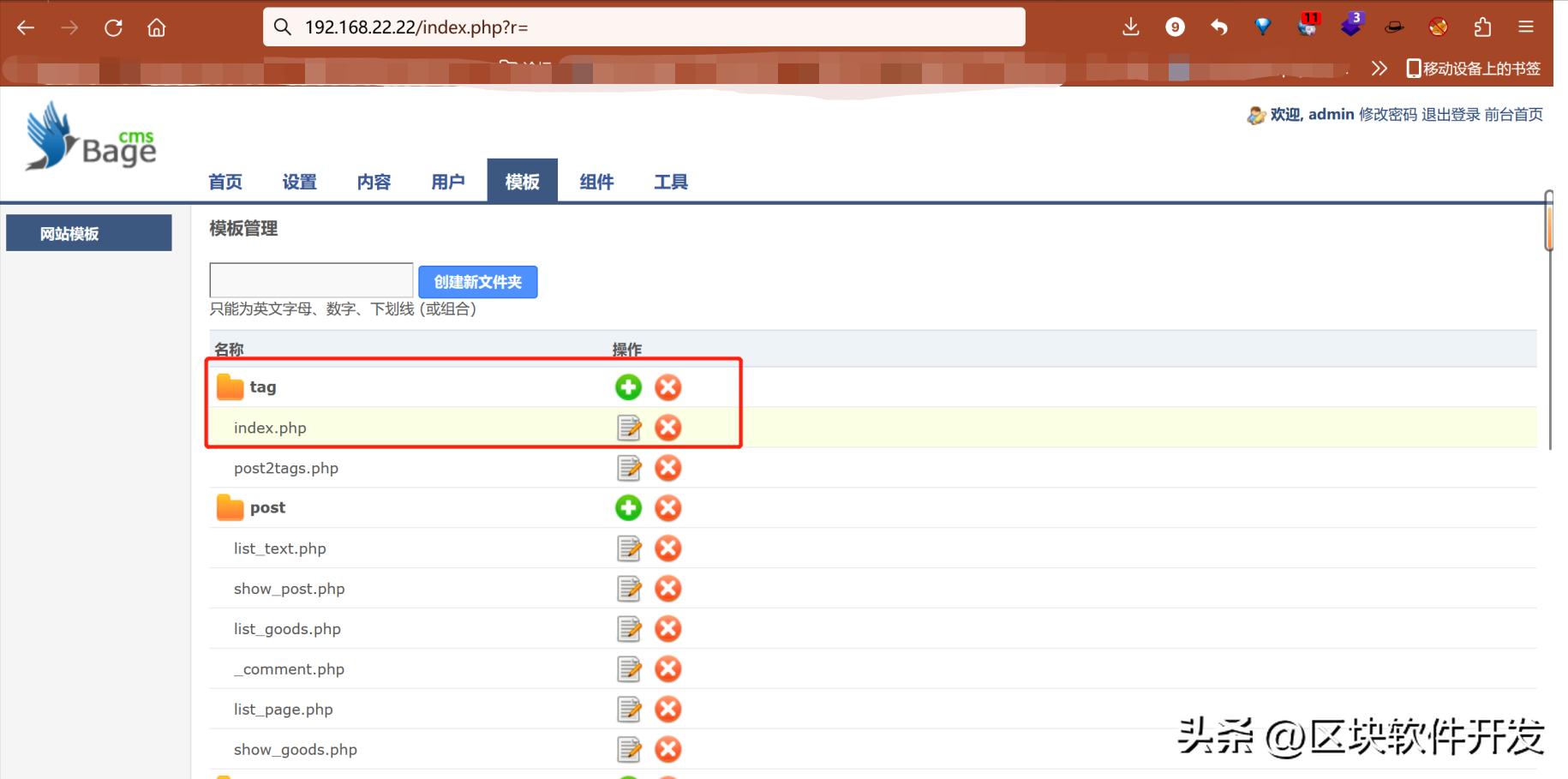Open the 前台首页 link
The height and width of the screenshot is (779, 1568).
point(1514,115)
